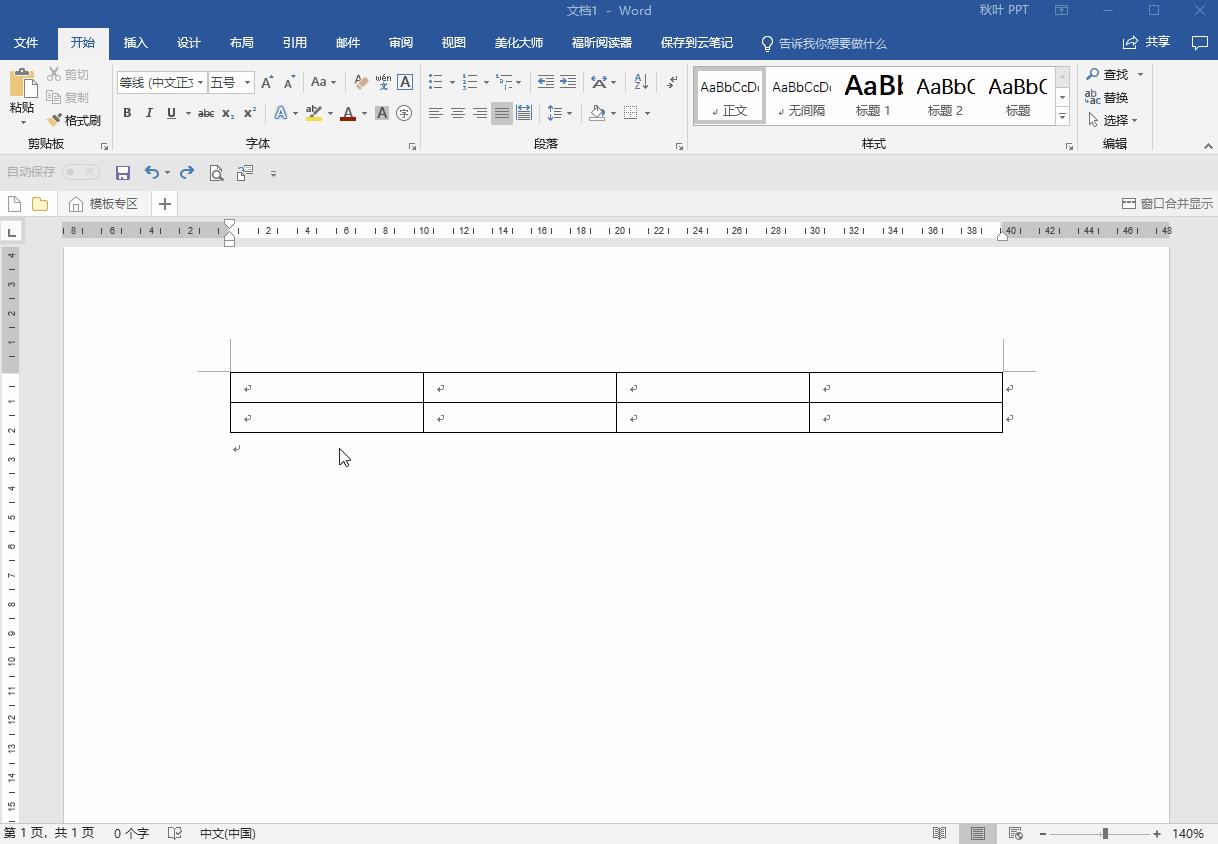1218x844 pixels.
Task: Click the Share (共享) button
Action: pos(1146,42)
